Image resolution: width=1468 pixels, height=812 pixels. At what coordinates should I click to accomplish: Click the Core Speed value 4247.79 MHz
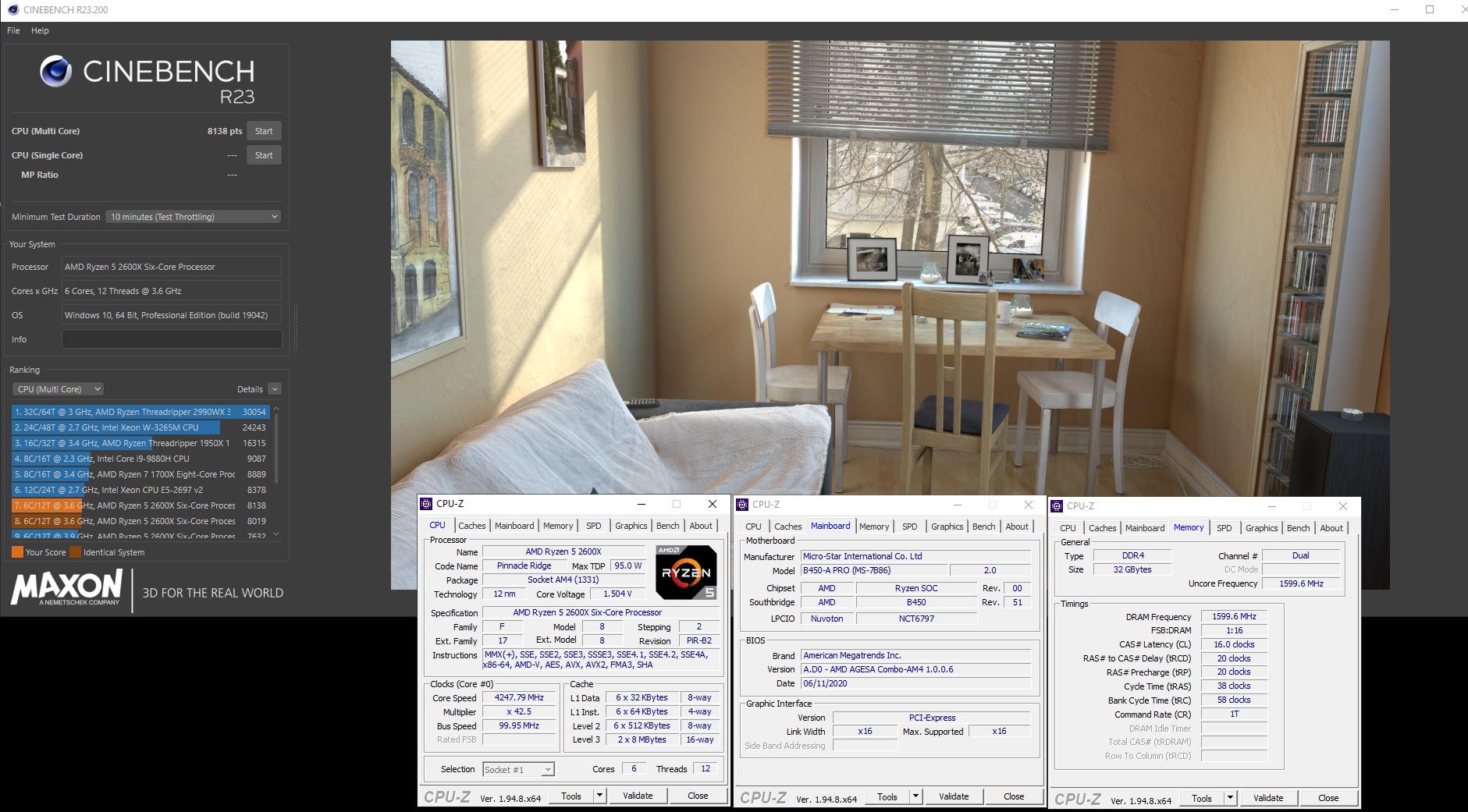click(519, 698)
